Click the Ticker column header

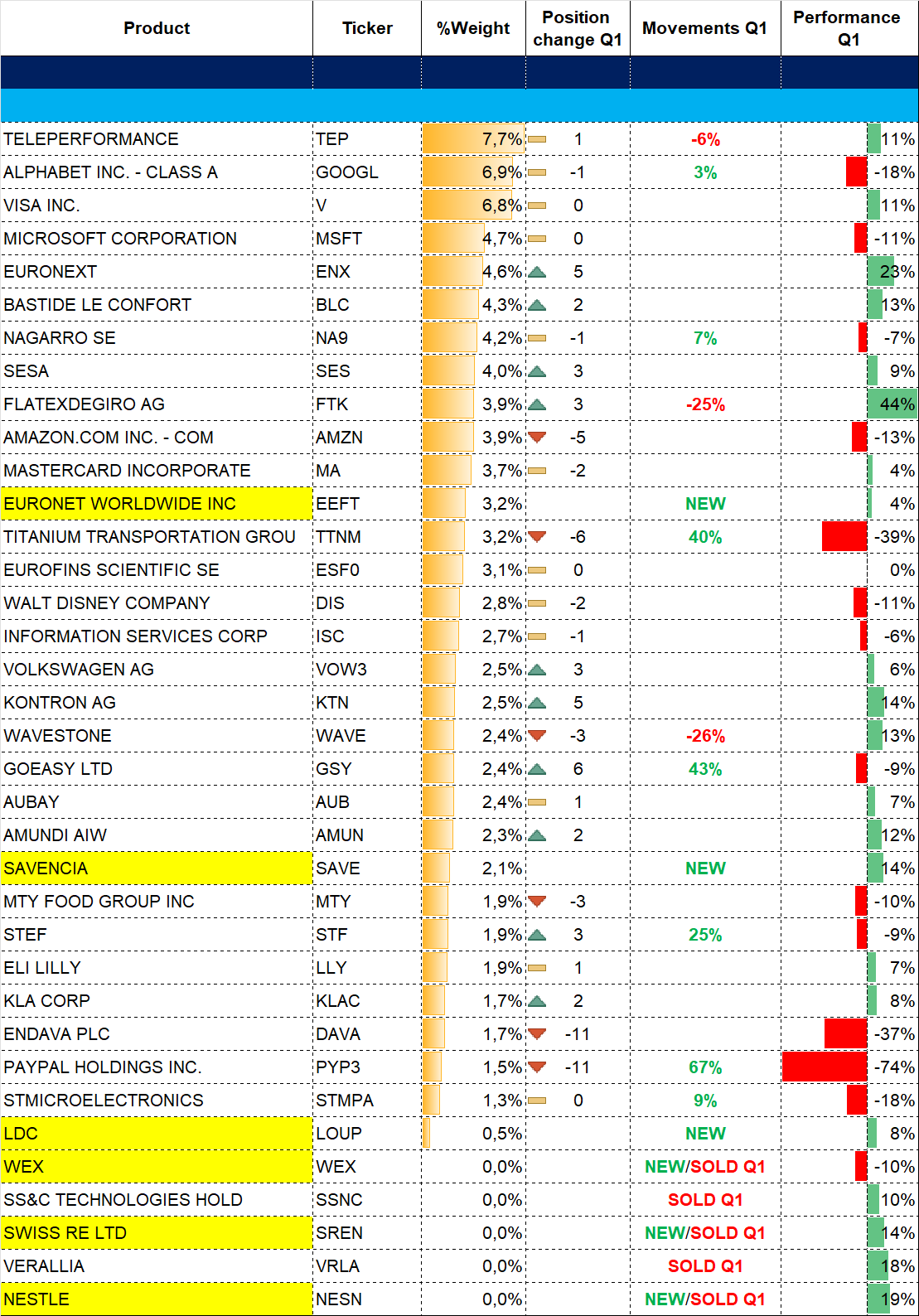point(367,28)
